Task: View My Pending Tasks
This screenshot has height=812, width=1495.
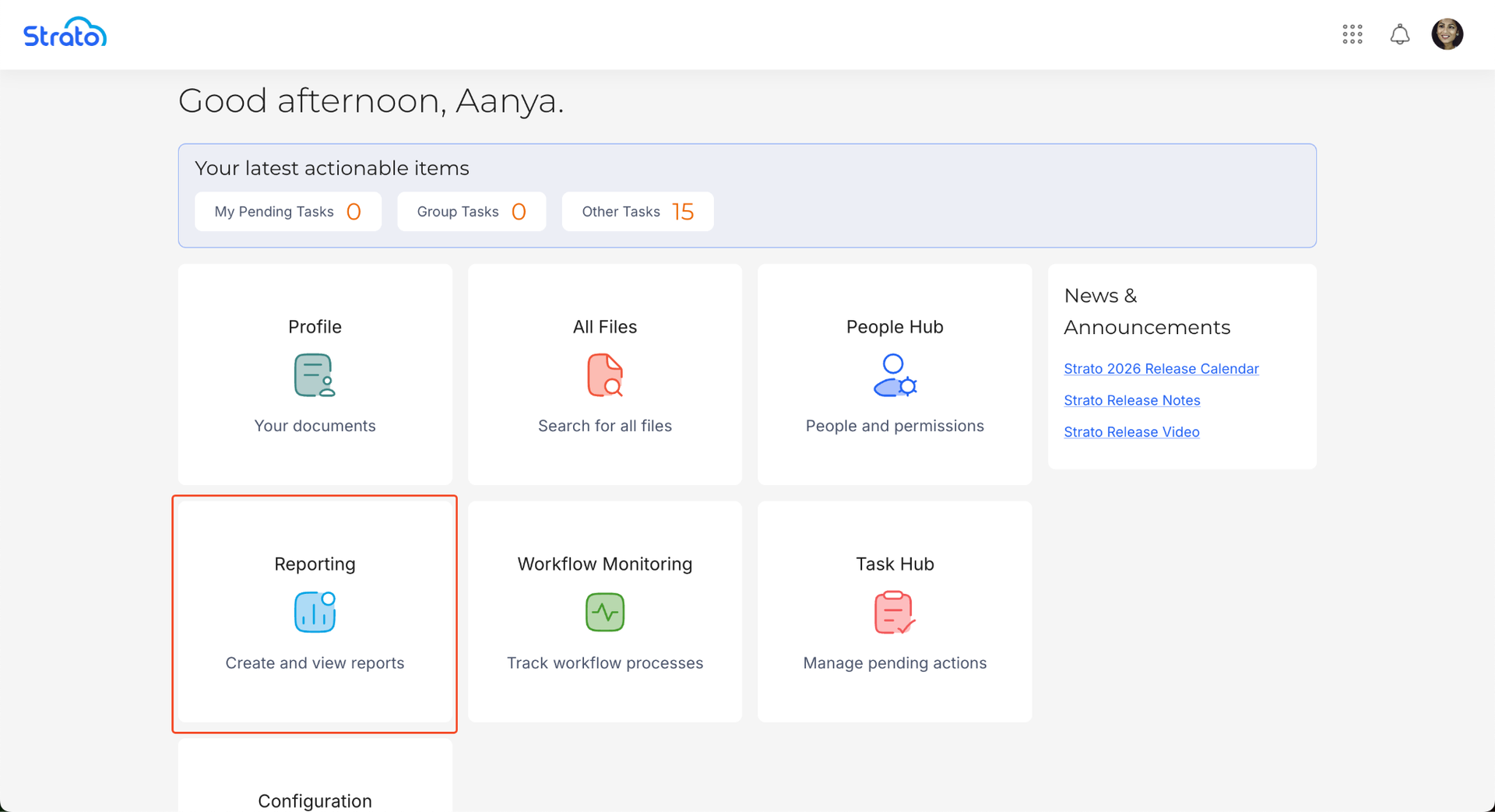Action: click(x=288, y=212)
